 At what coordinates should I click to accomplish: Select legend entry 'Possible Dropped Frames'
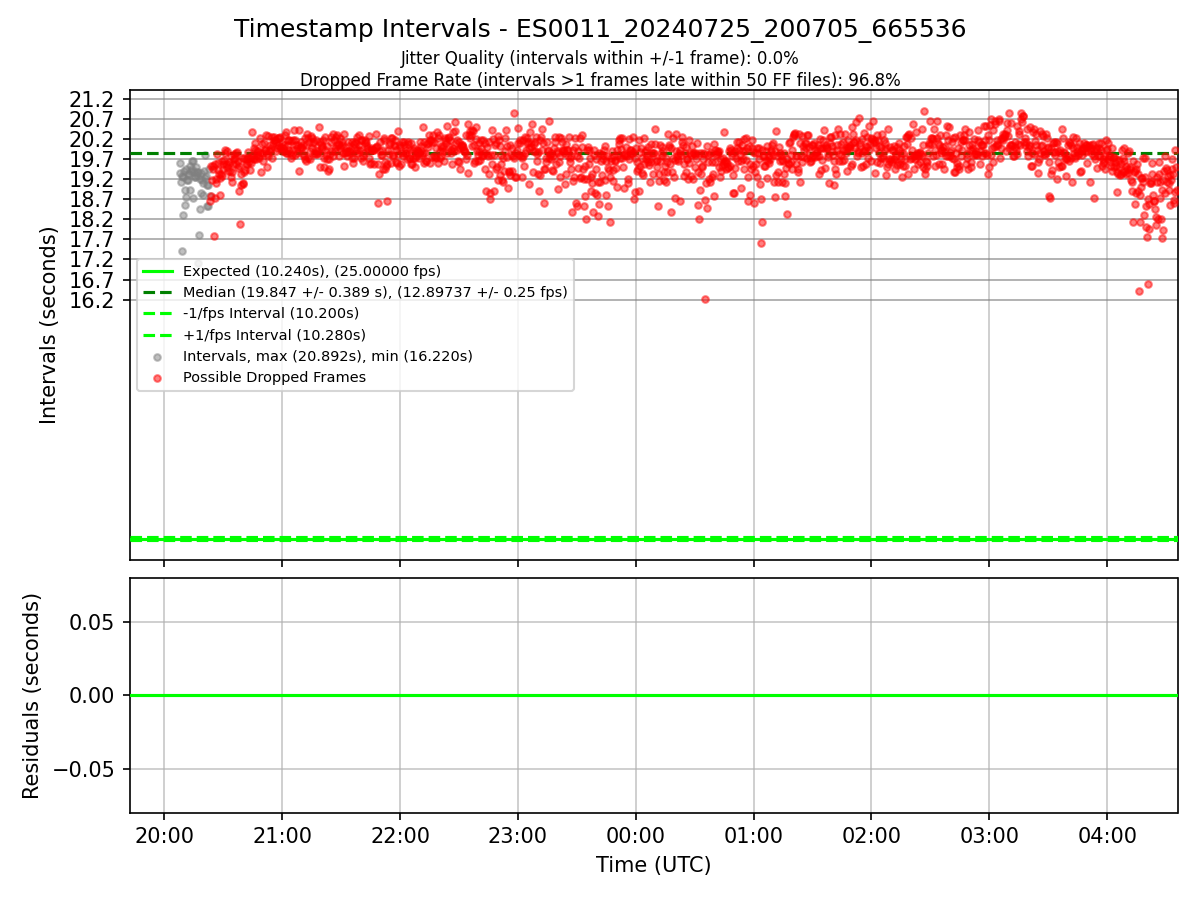tap(274, 377)
